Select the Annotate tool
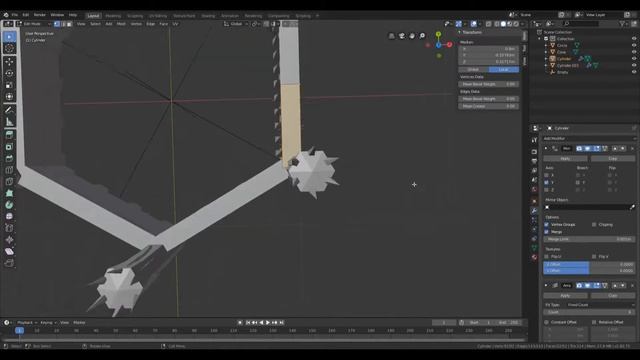The width and height of the screenshot is (640, 360). tap(9, 110)
